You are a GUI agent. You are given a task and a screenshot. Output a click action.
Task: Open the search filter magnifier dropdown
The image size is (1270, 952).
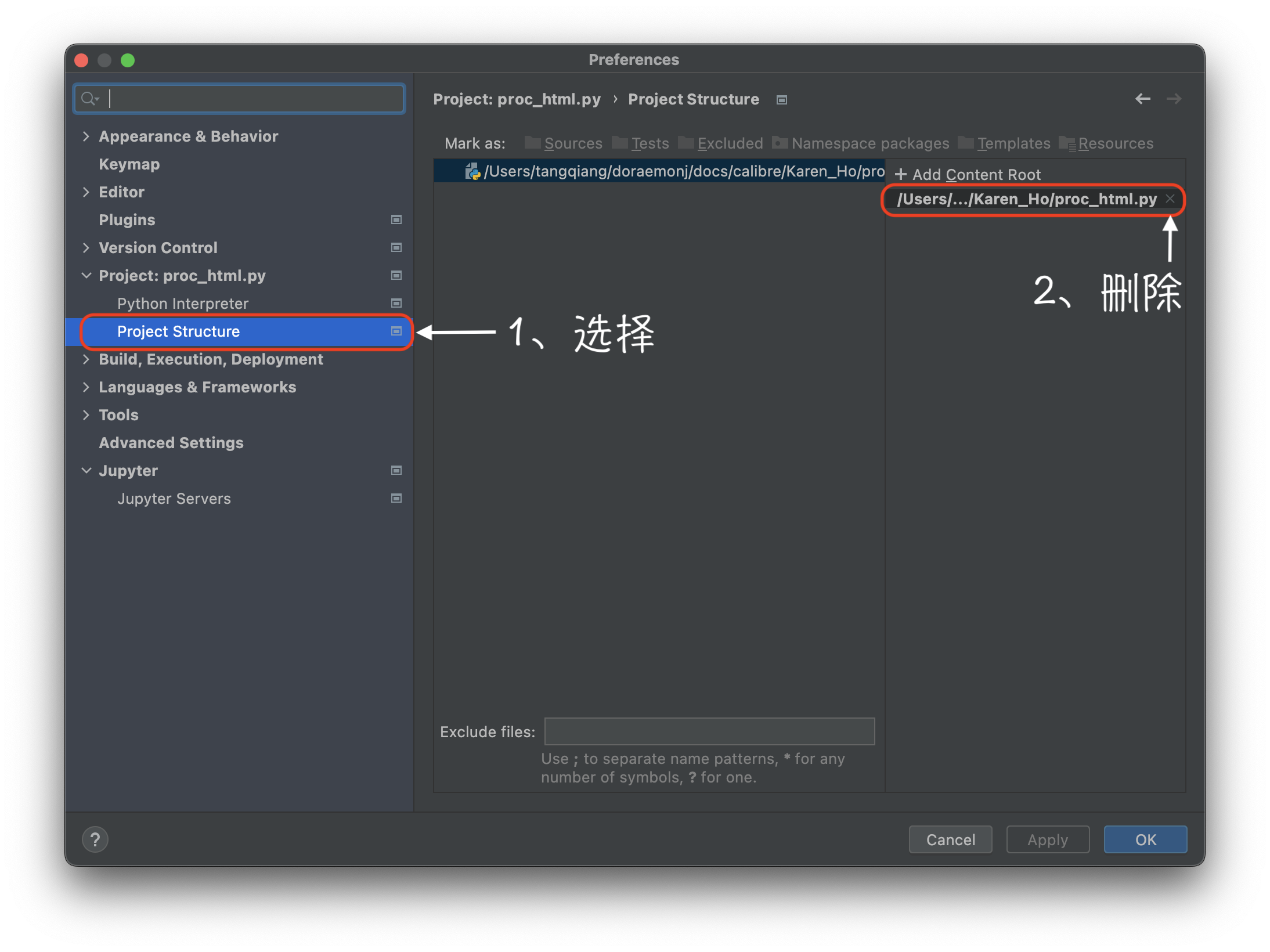(x=90, y=98)
